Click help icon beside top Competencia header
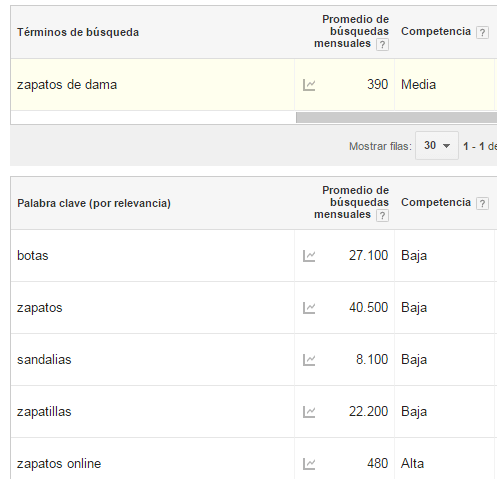The height and width of the screenshot is (479, 497). pos(482,32)
